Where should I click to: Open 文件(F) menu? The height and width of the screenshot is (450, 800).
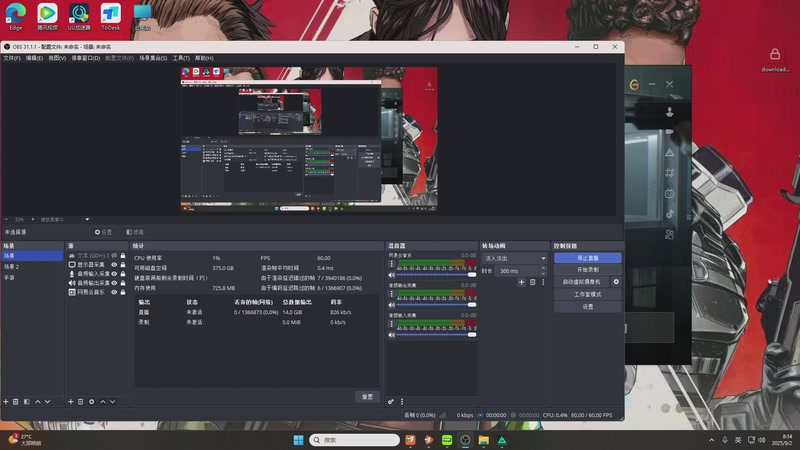(12, 58)
